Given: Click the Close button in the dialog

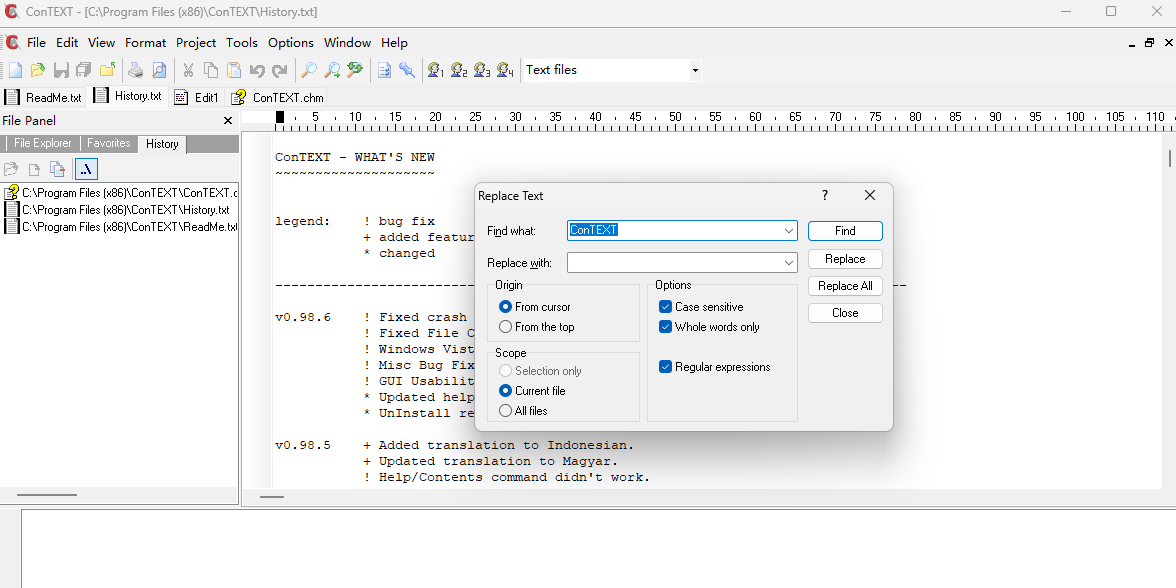Looking at the screenshot, I should click(x=845, y=313).
